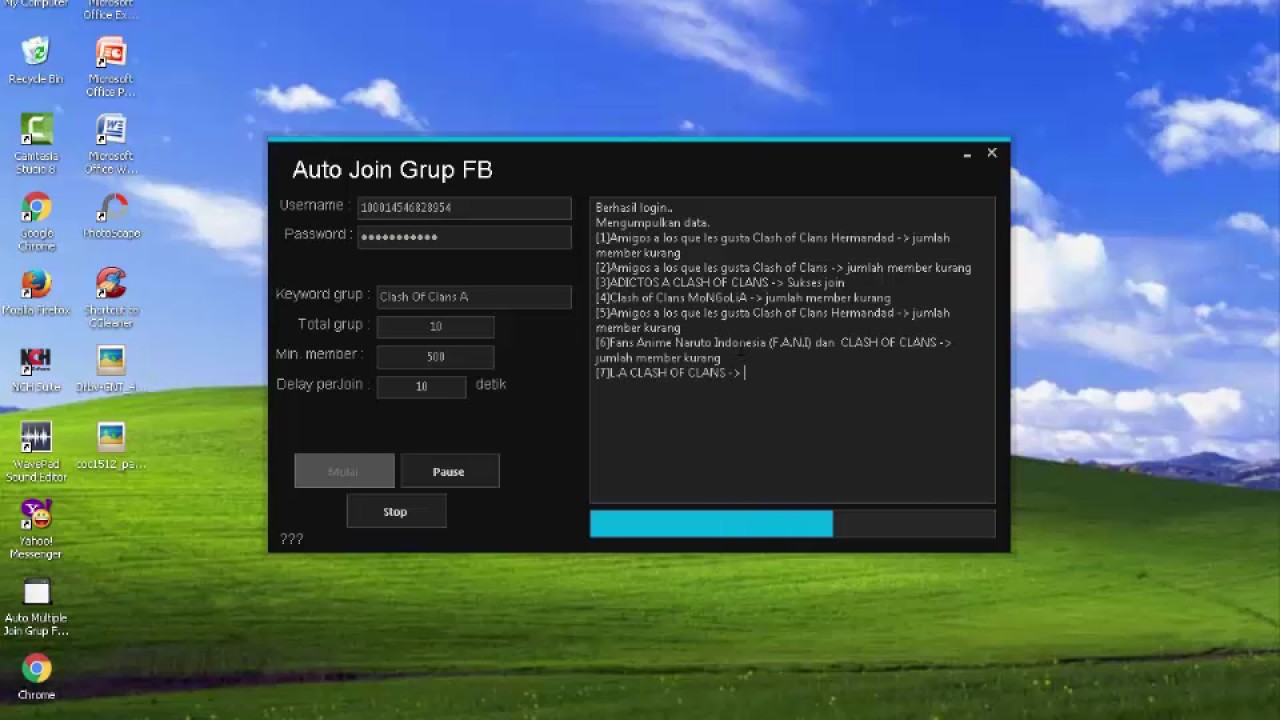
Task: Launch Yahoo Messenger desktop shortcut
Action: pos(36,529)
